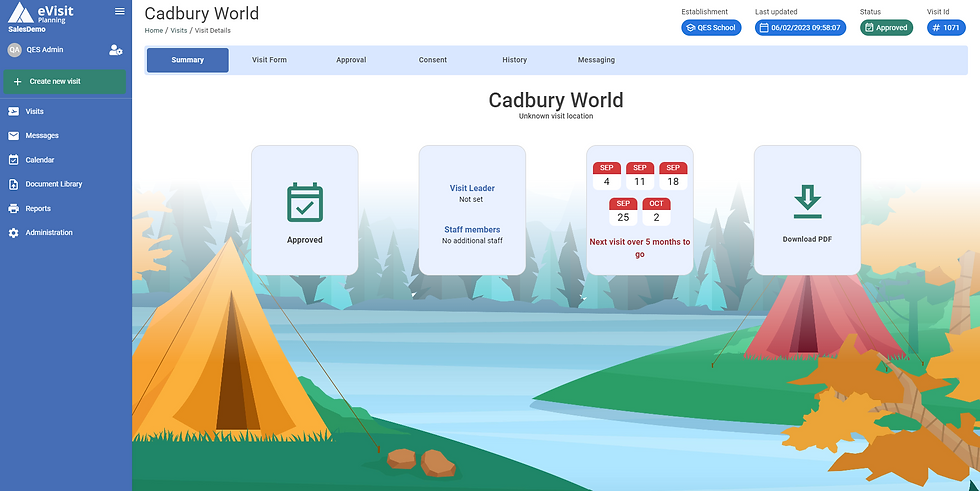Click the Home breadcrumb link
This screenshot has width=980, height=491.
point(154,30)
